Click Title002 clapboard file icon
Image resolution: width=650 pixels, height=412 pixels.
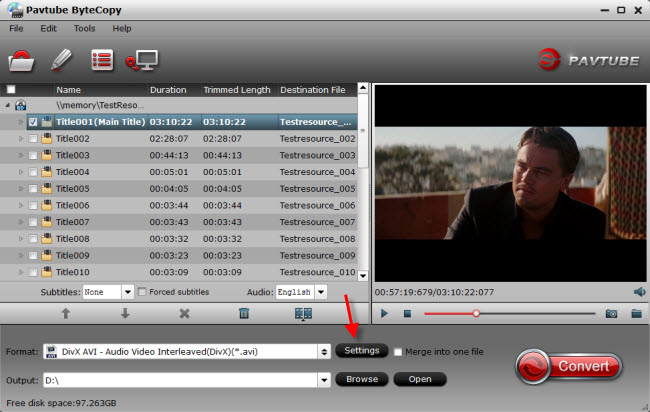(x=47, y=138)
